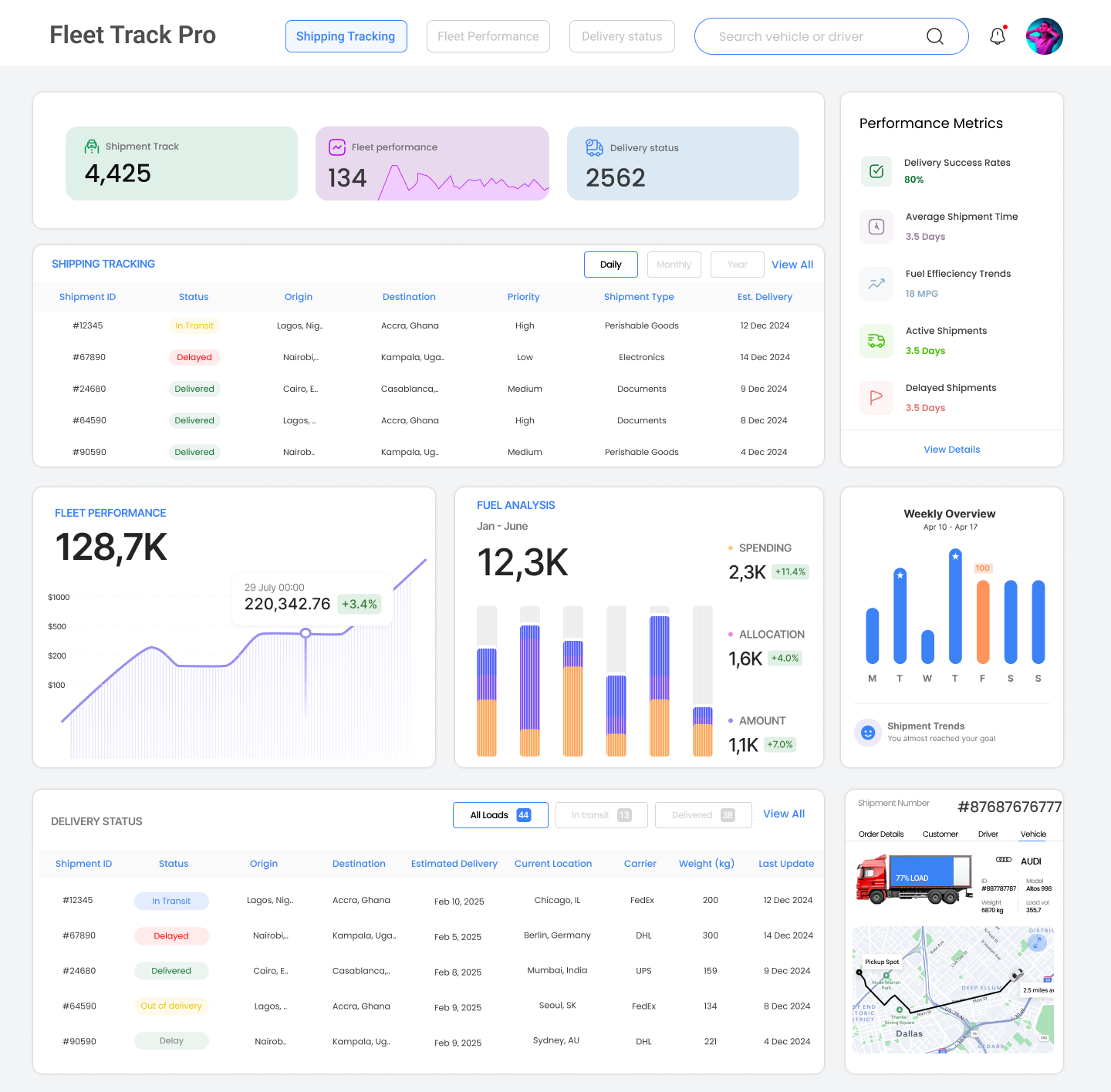Switch shipping tracking to Year view

coord(737,264)
